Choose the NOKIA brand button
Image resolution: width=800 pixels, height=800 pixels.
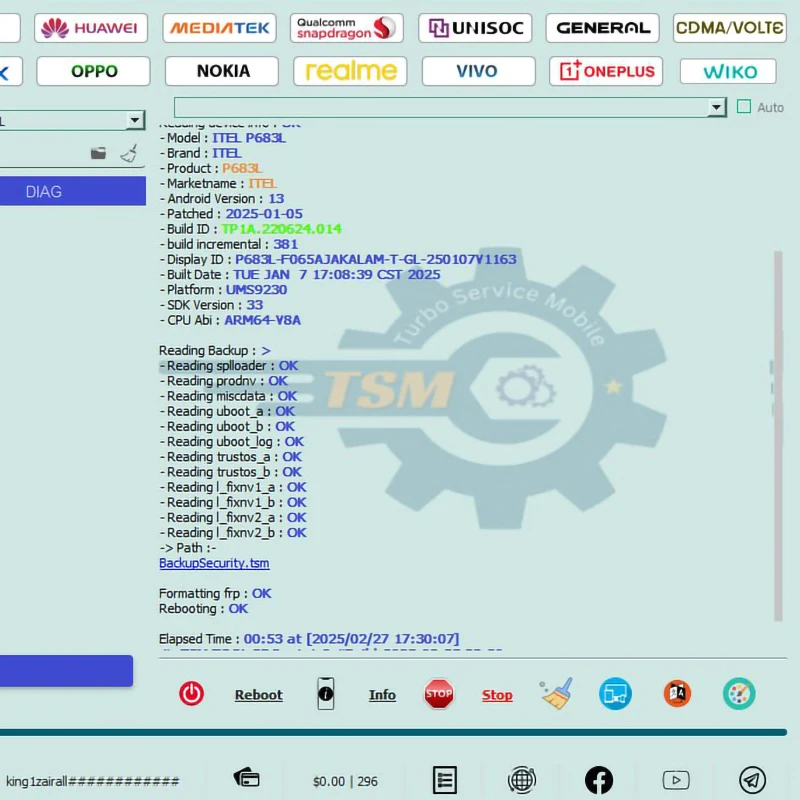tap(222, 71)
